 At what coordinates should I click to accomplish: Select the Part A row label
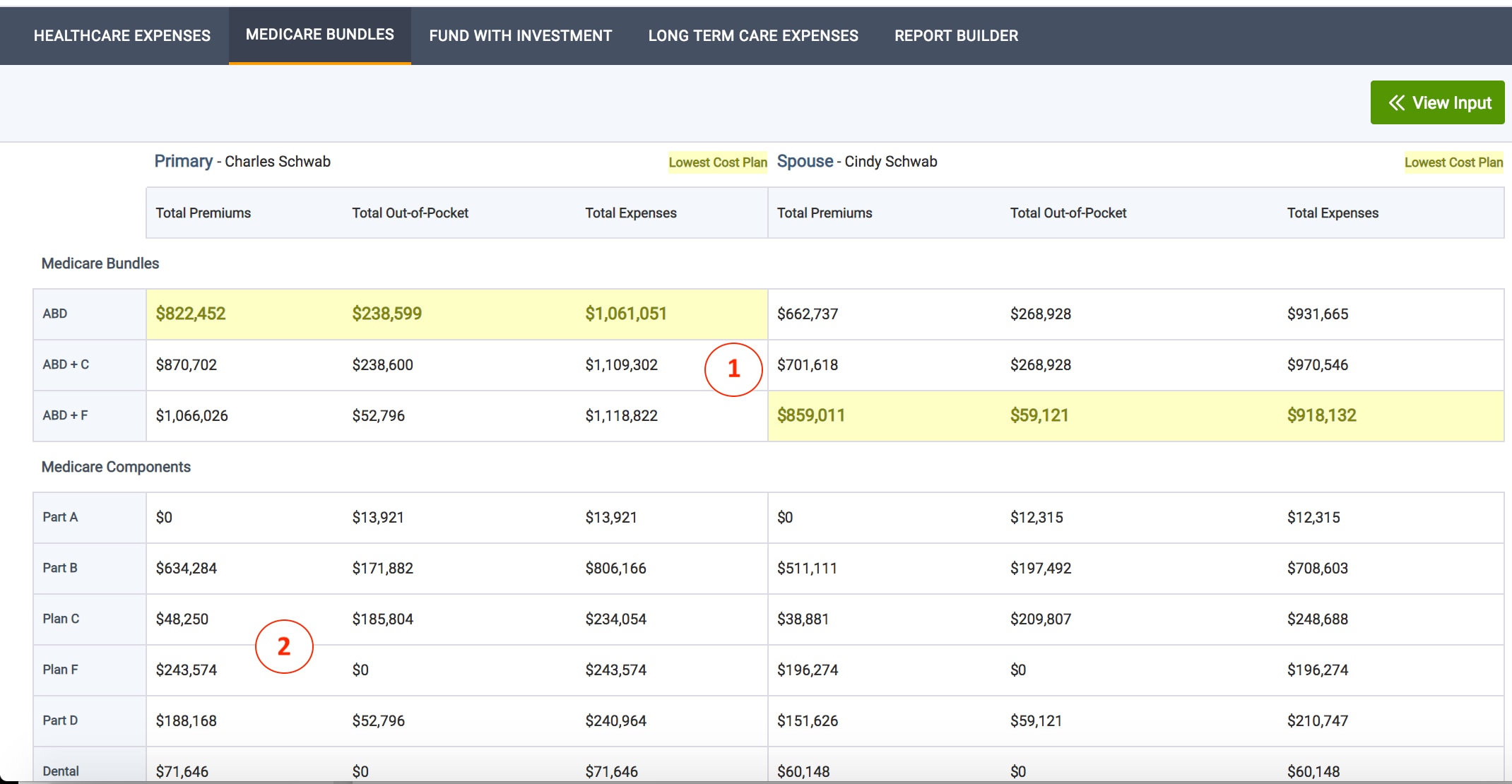point(60,517)
